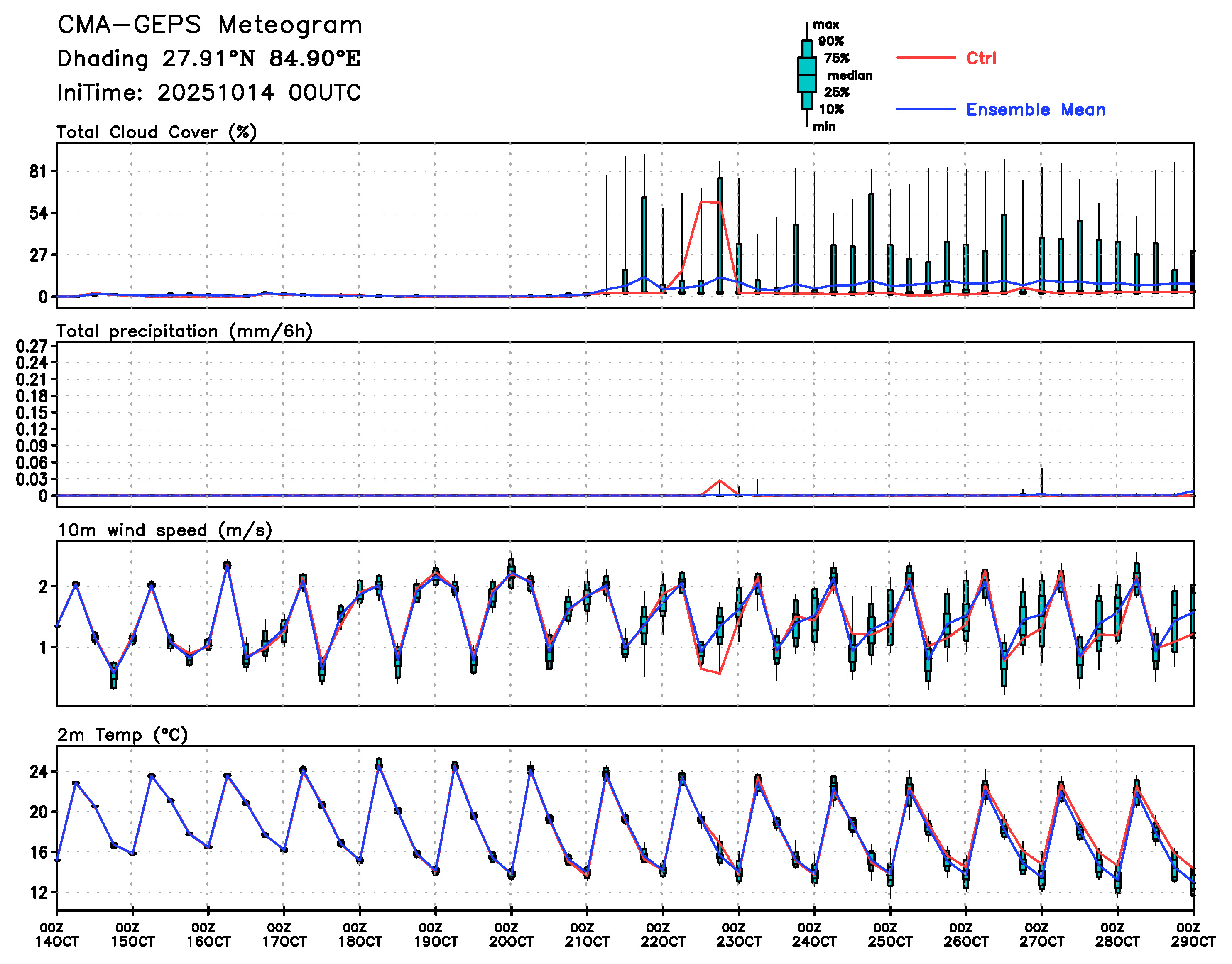Click the 00Z 26OCT axis label
Screen dimensions: 1232x964
(966, 935)
